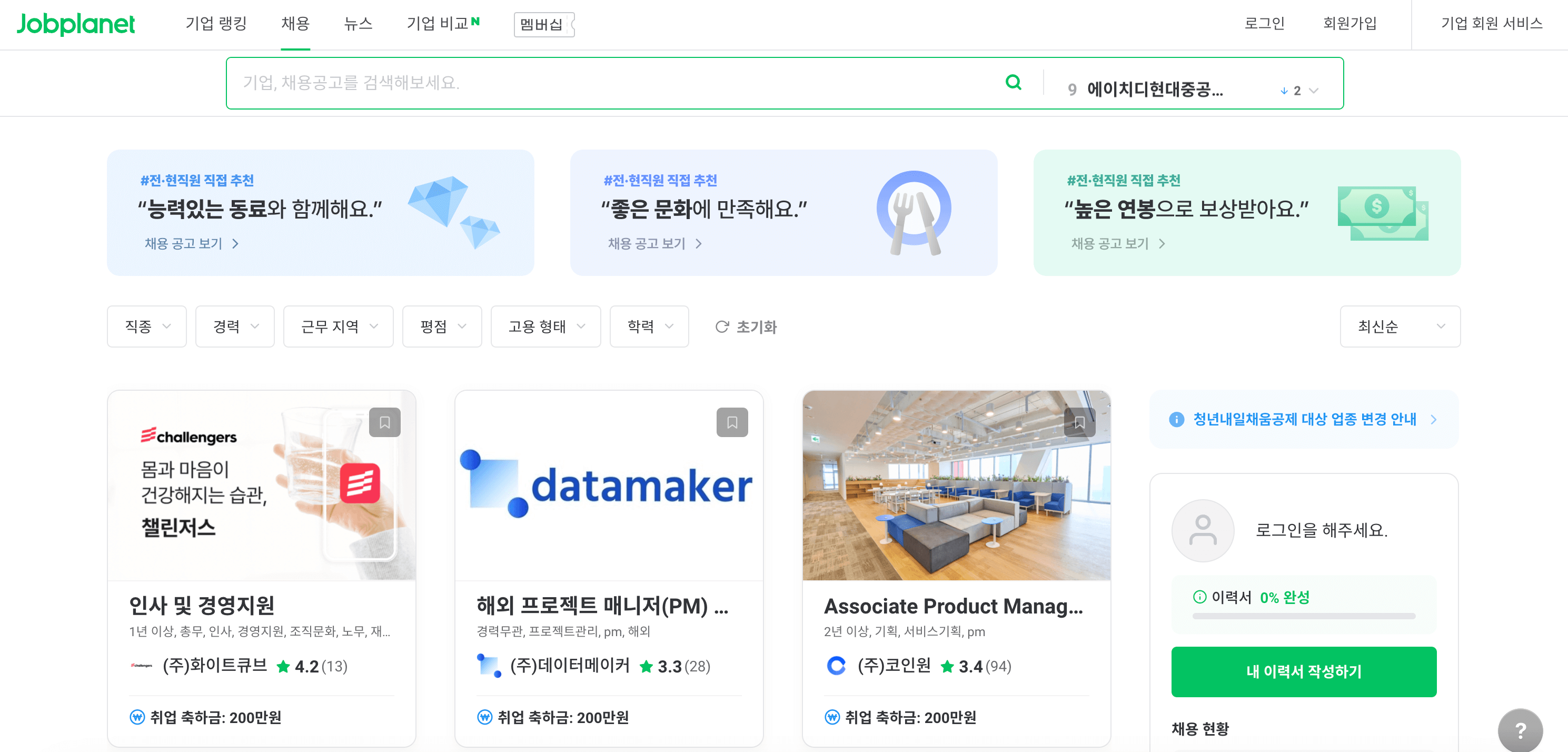Click the 청년내일채움공제 대상 업종 변경 안내 link

(1304, 420)
